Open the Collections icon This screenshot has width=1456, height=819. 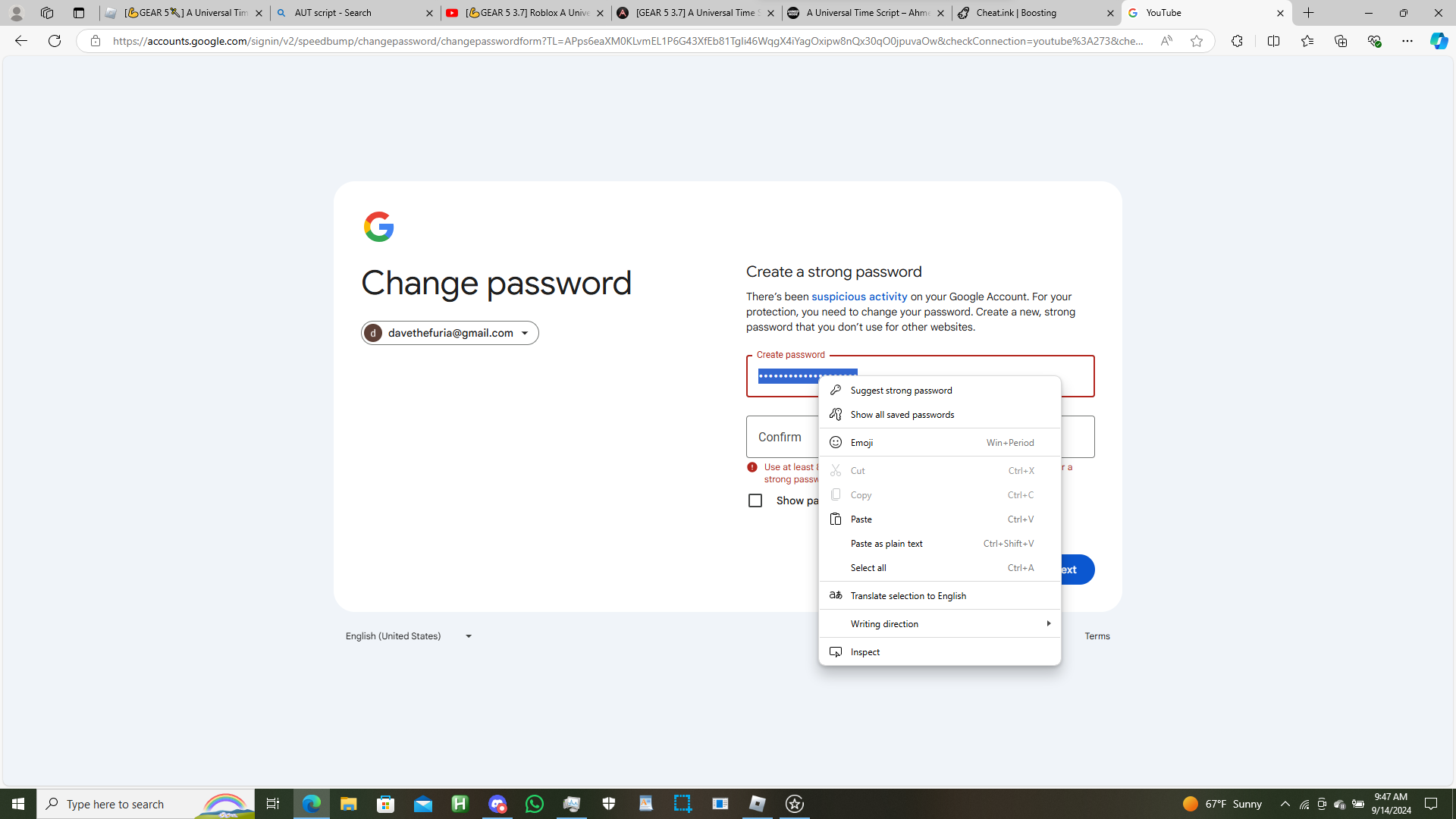click(1341, 41)
